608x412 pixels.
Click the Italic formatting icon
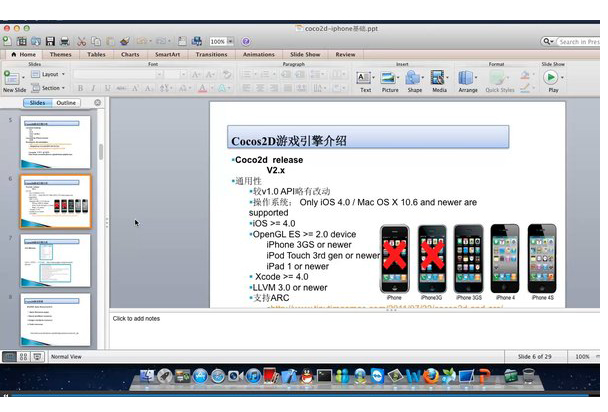(93, 88)
